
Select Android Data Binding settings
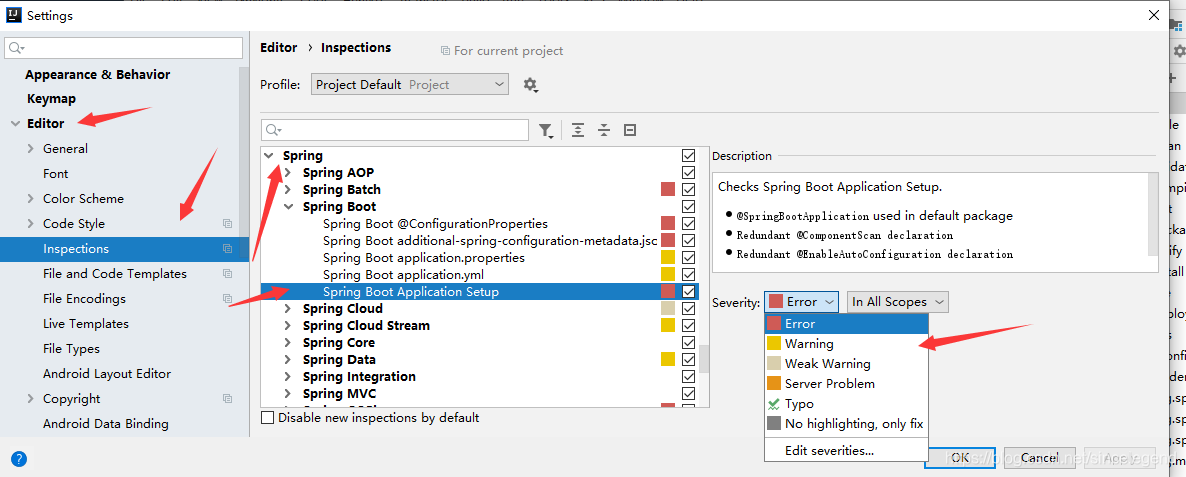tap(106, 423)
